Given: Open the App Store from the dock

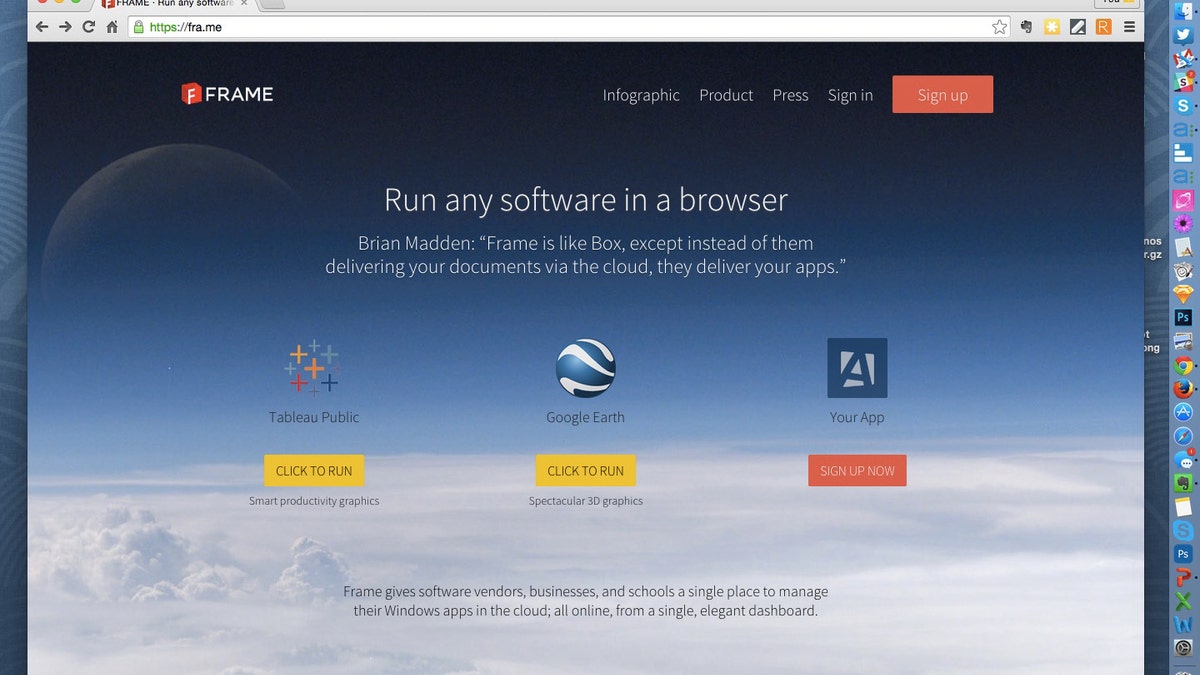Looking at the screenshot, I should pyautogui.click(x=1183, y=412).
